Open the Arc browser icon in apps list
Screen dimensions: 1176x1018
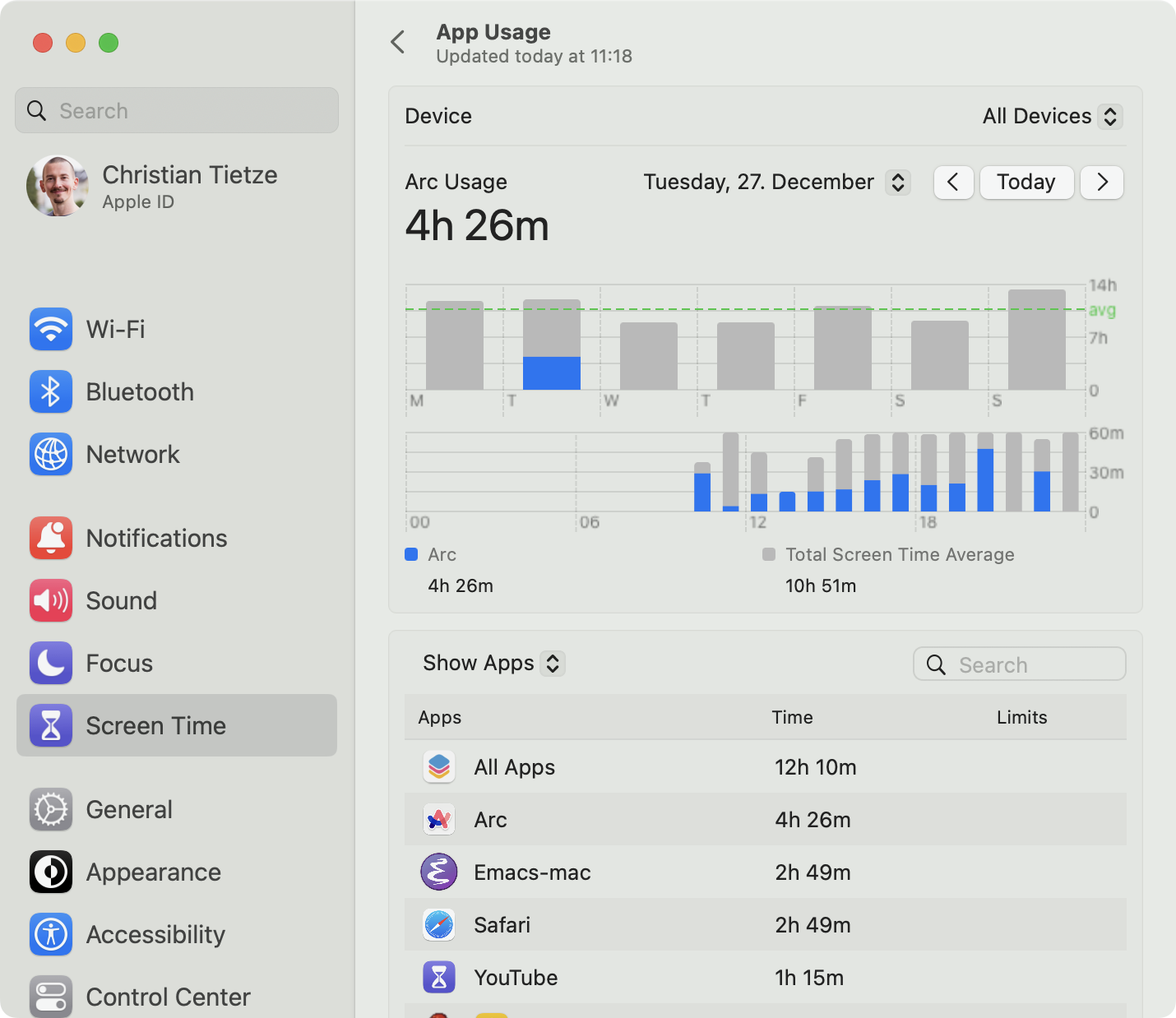(x=438, y=819)
